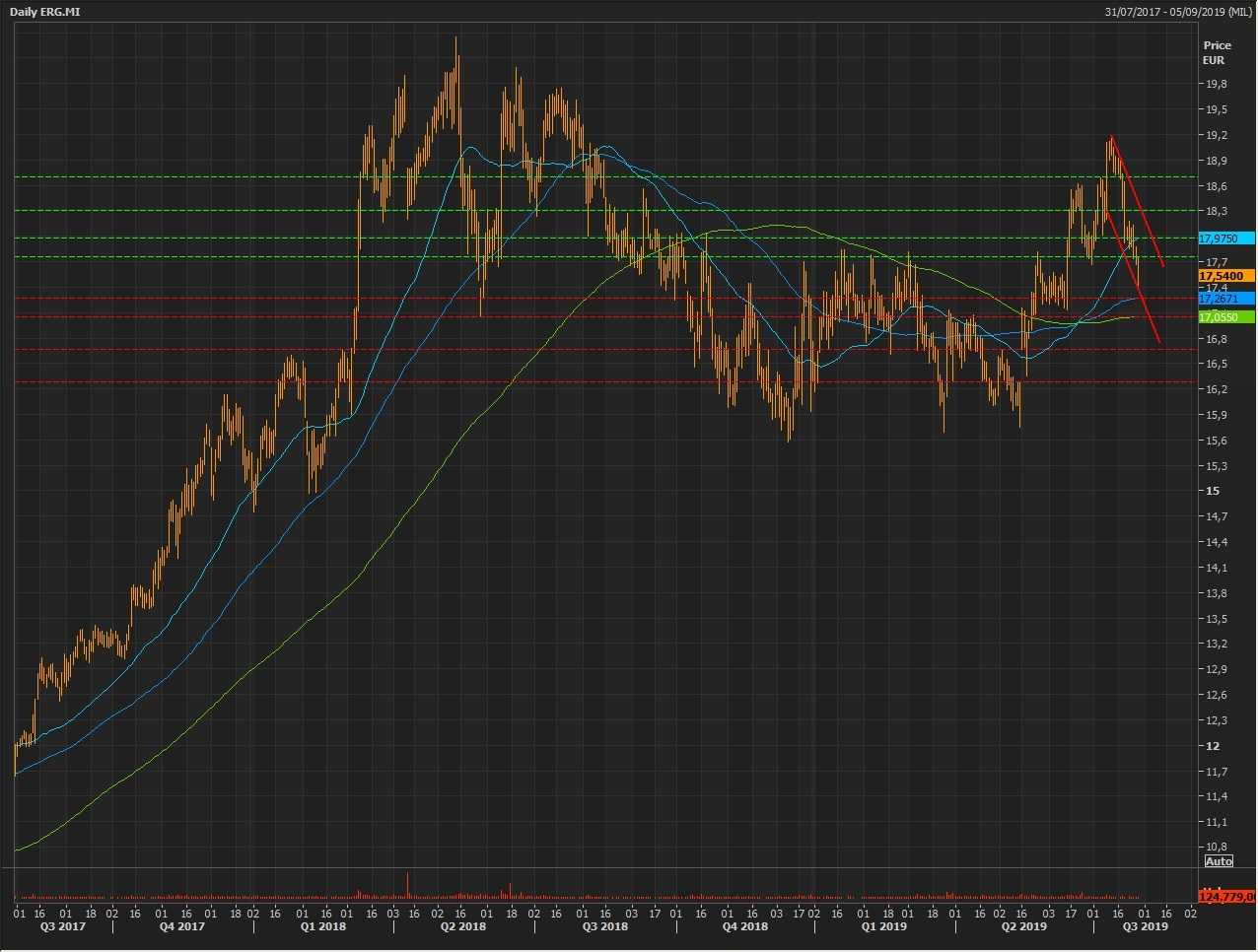Screen dimensions: 1258x952
Task: Click Q4 2017 on the time axis
Action: pyautogui.click(x=182, y=926)
